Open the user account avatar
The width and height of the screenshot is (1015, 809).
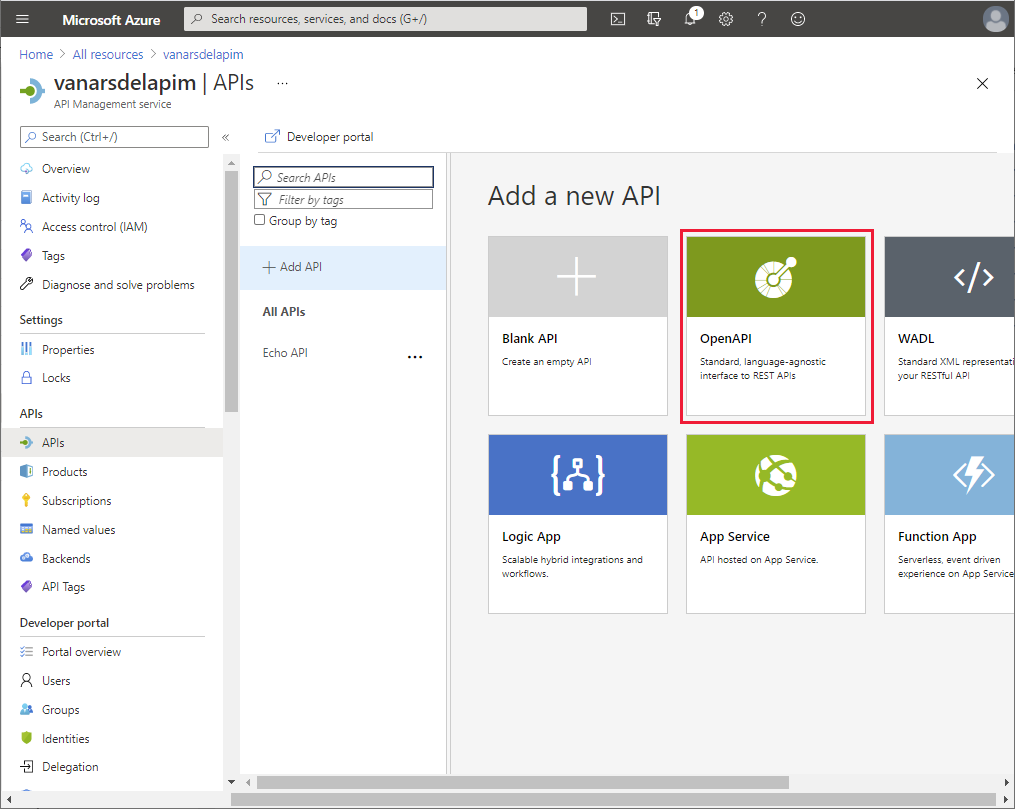[x=995, y=19]
